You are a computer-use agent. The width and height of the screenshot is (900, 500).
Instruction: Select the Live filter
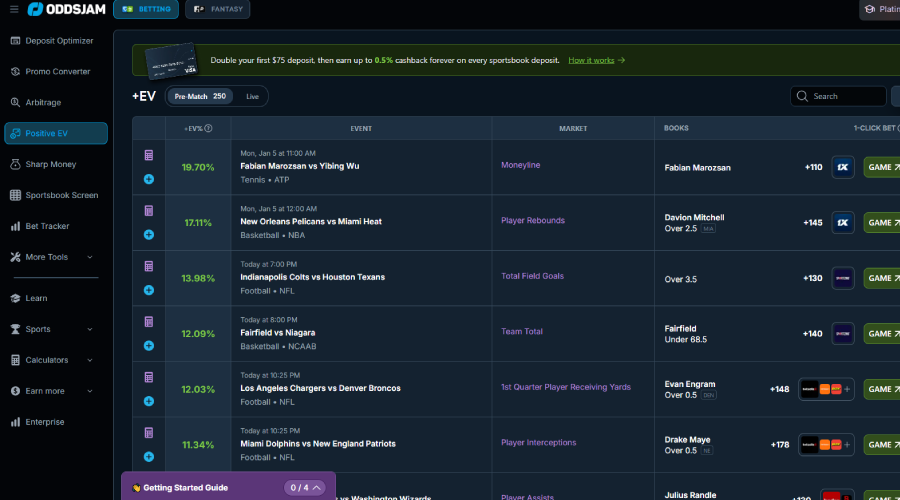(253, 96)
